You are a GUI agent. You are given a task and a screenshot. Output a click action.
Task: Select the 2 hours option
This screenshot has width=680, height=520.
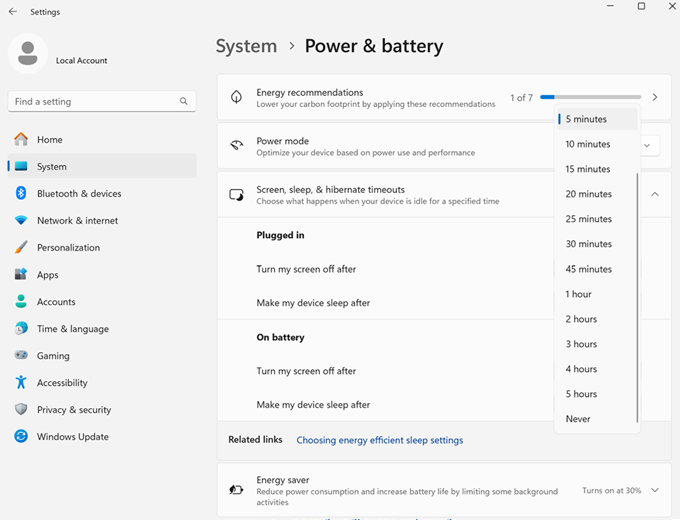coord(597,319)
